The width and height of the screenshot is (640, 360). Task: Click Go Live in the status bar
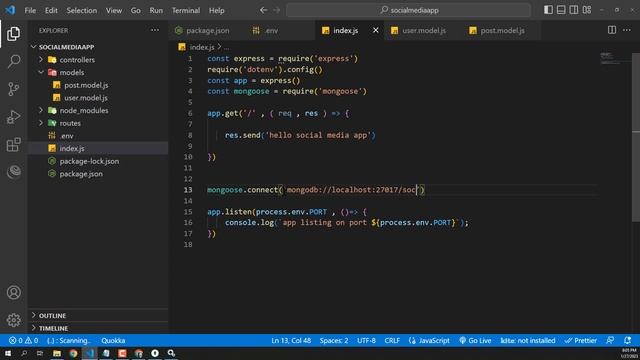(475, 340)
